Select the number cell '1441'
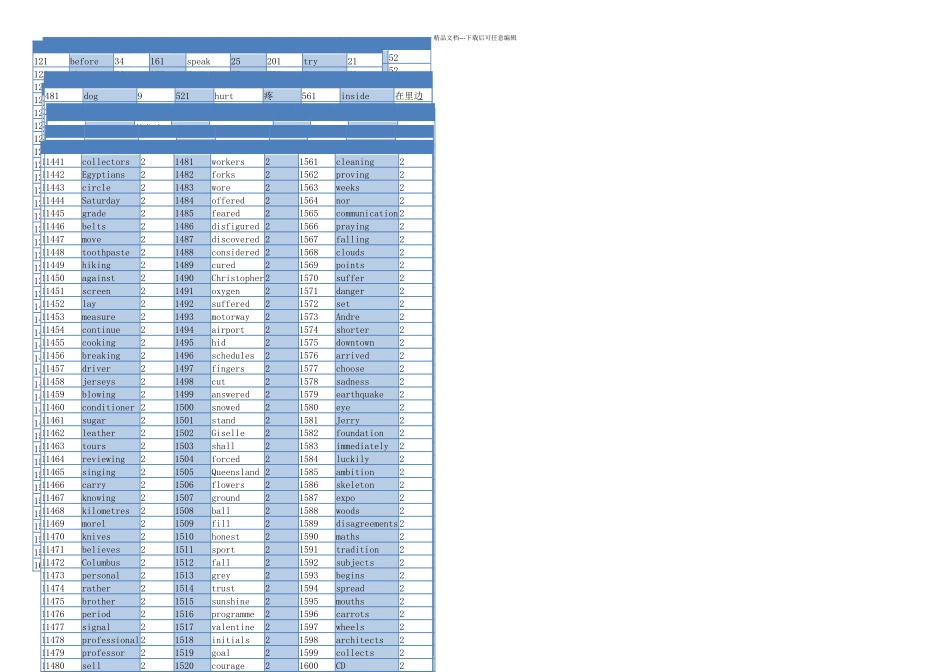This screenshot has width=950, height=672. click(62, 162)
